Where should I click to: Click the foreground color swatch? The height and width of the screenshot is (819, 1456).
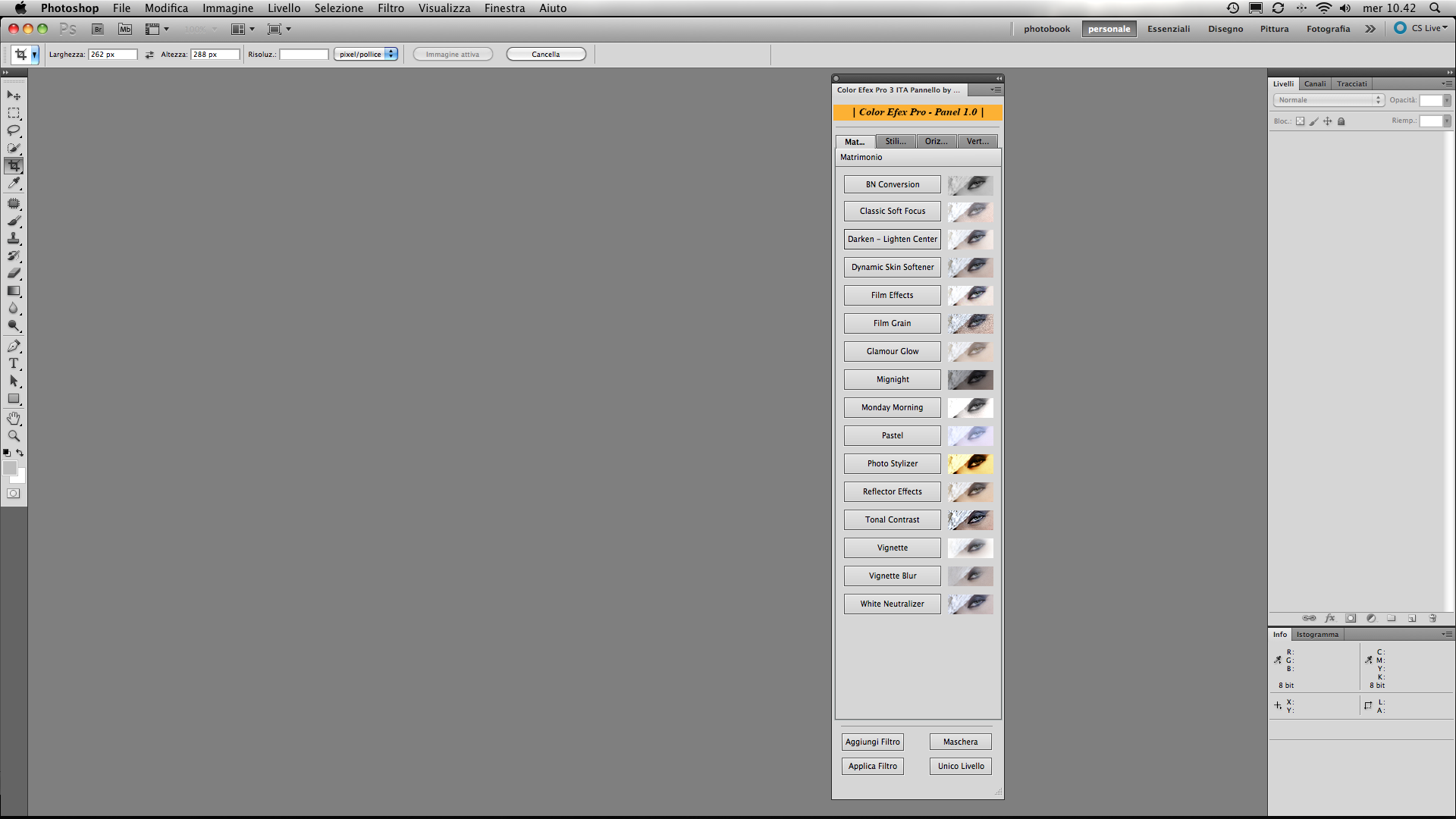coord(9,469)
